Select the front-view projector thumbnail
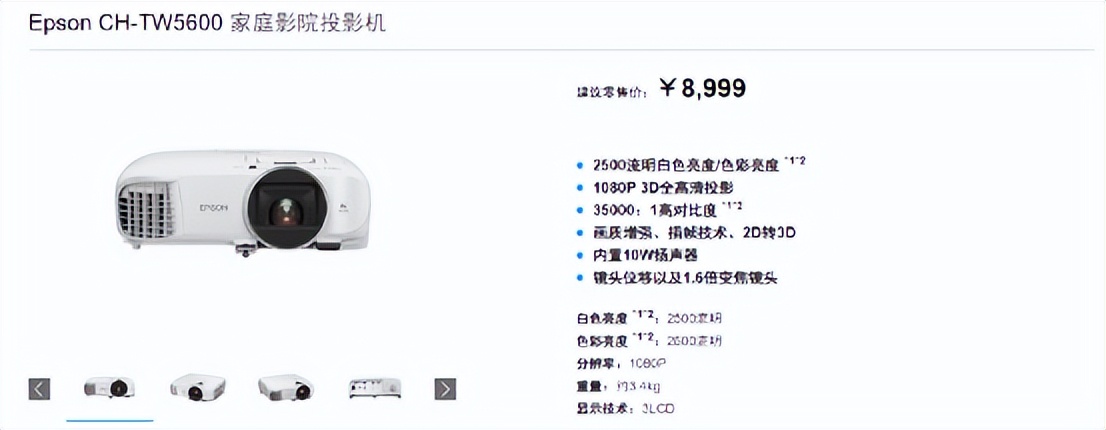Screen dimensions: 1106x430 (x=109, y=388)
